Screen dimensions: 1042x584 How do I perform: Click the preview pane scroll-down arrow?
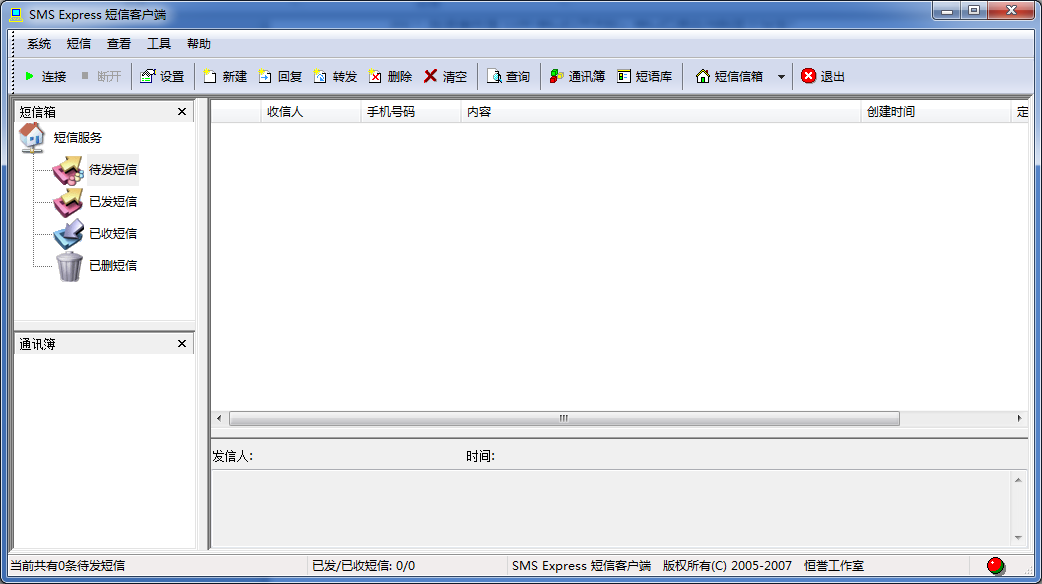(x=1018, y=538)
